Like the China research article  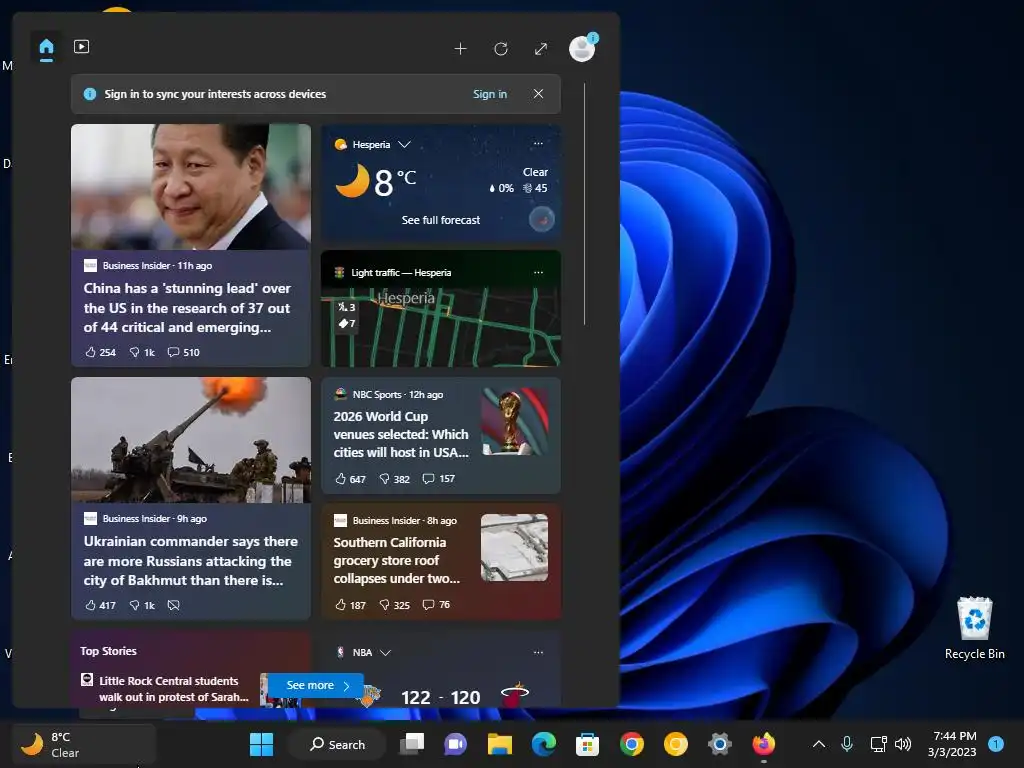point(100,352)
